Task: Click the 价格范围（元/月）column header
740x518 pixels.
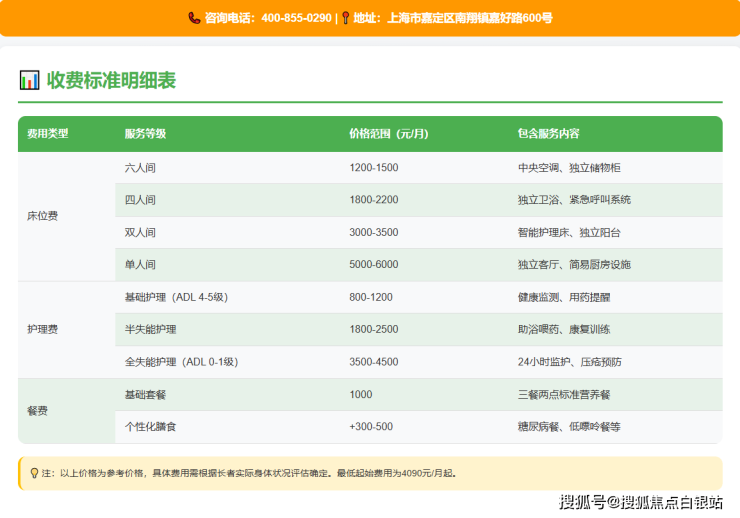Action: coord(389,134)
